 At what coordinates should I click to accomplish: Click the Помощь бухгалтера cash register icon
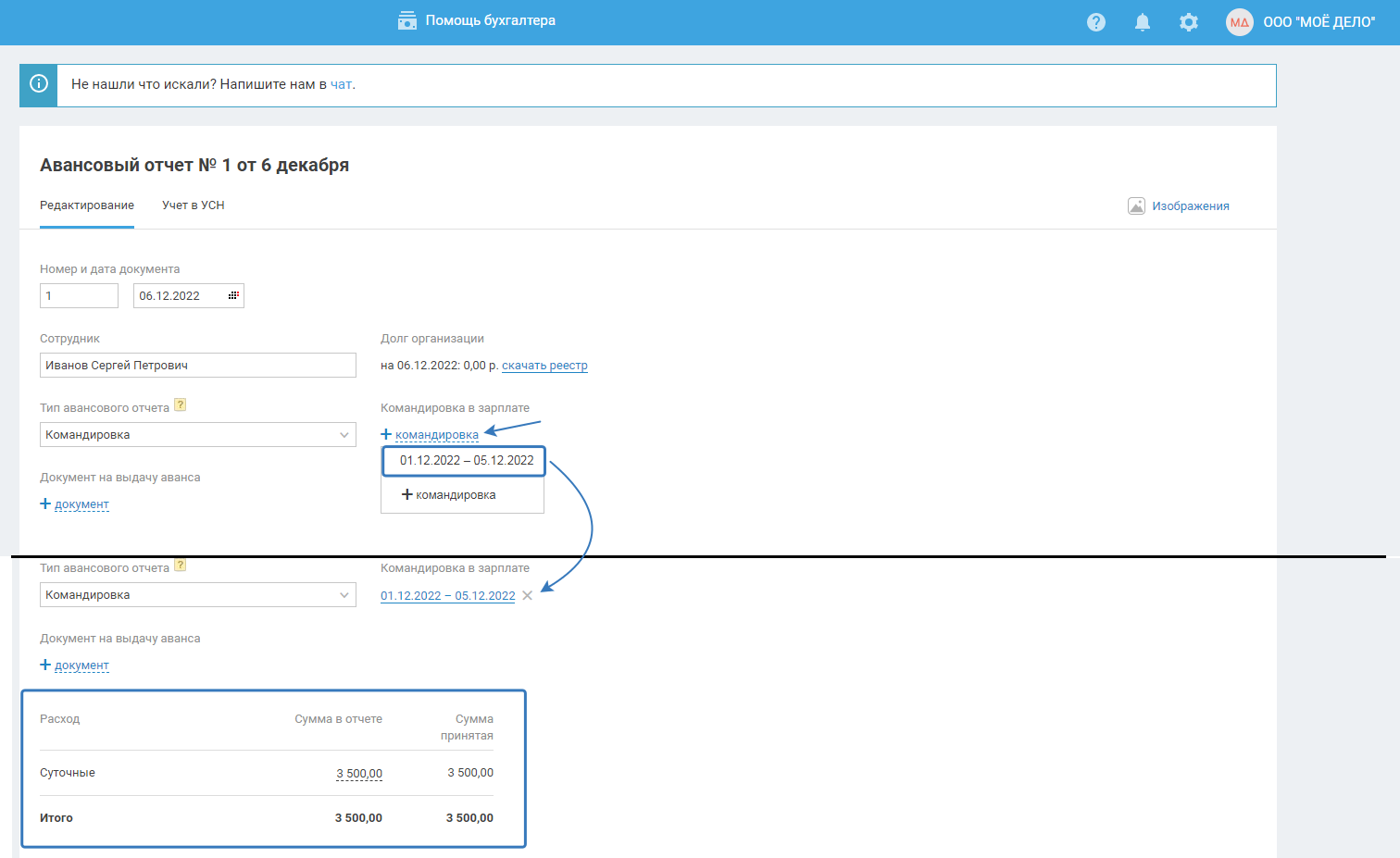(x=407, y=20)
